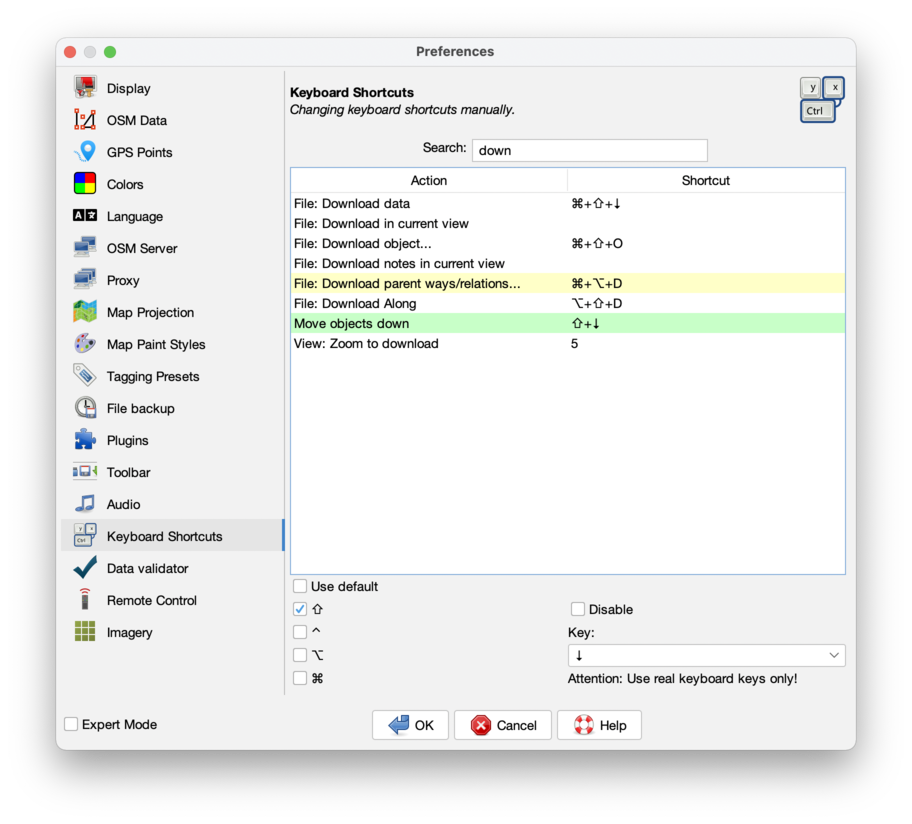The width and height of the screenshot is (912, 824).
Task: Open Help for preferences
Action: point(599,725)
